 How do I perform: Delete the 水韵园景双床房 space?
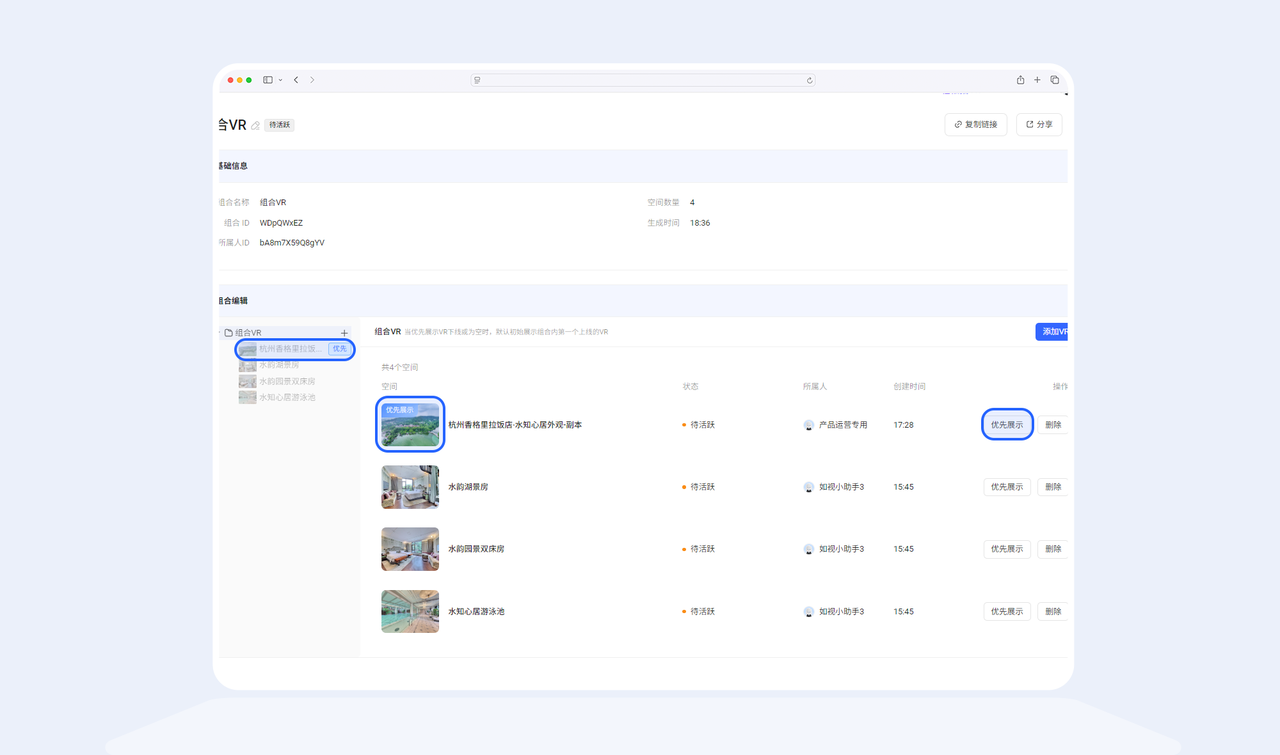click(x=1052, y=549)
